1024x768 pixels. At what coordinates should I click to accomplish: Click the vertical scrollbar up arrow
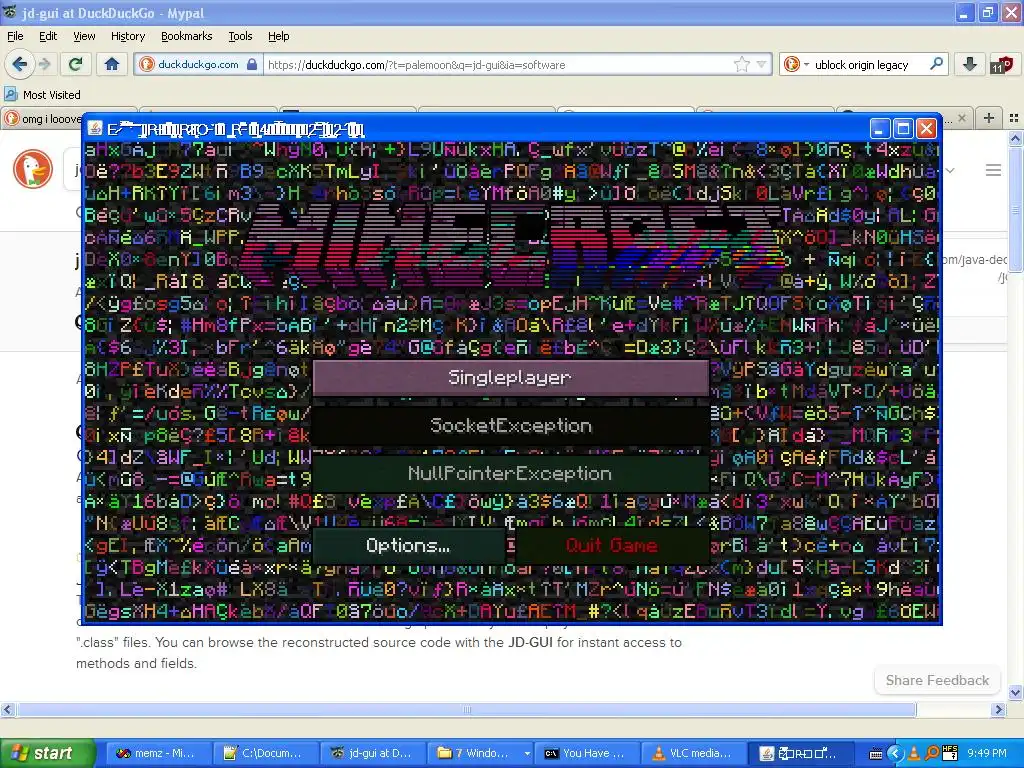click(x=1016, y=138)
